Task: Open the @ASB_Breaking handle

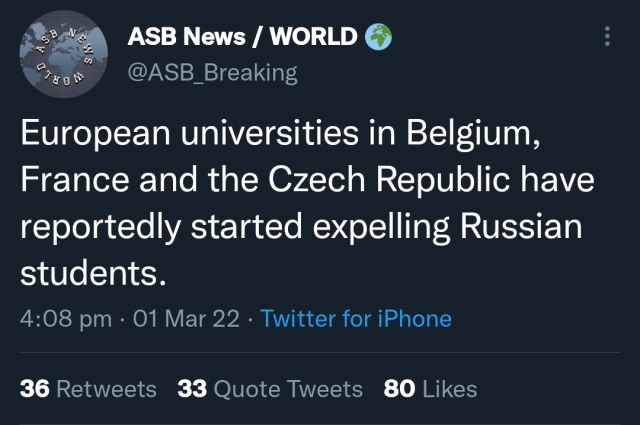Action: [213, 72]
